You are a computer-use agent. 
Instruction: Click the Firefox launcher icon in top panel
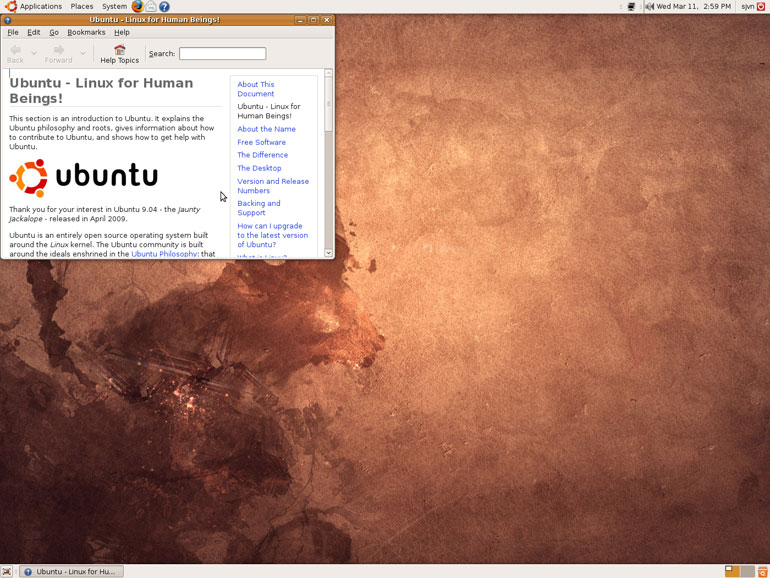pos(138,6)
